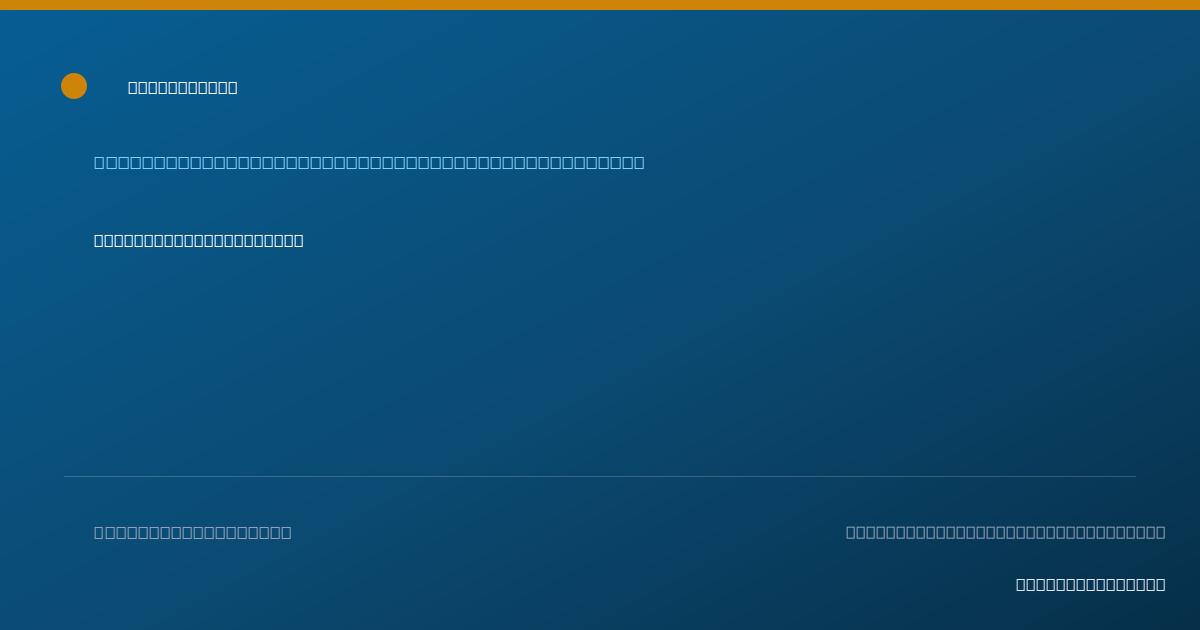This screenshot has height=630, width=1200.
Task: Select the white header title next to the orange circle
Action: pyautogui.click(x=183, y=87)
